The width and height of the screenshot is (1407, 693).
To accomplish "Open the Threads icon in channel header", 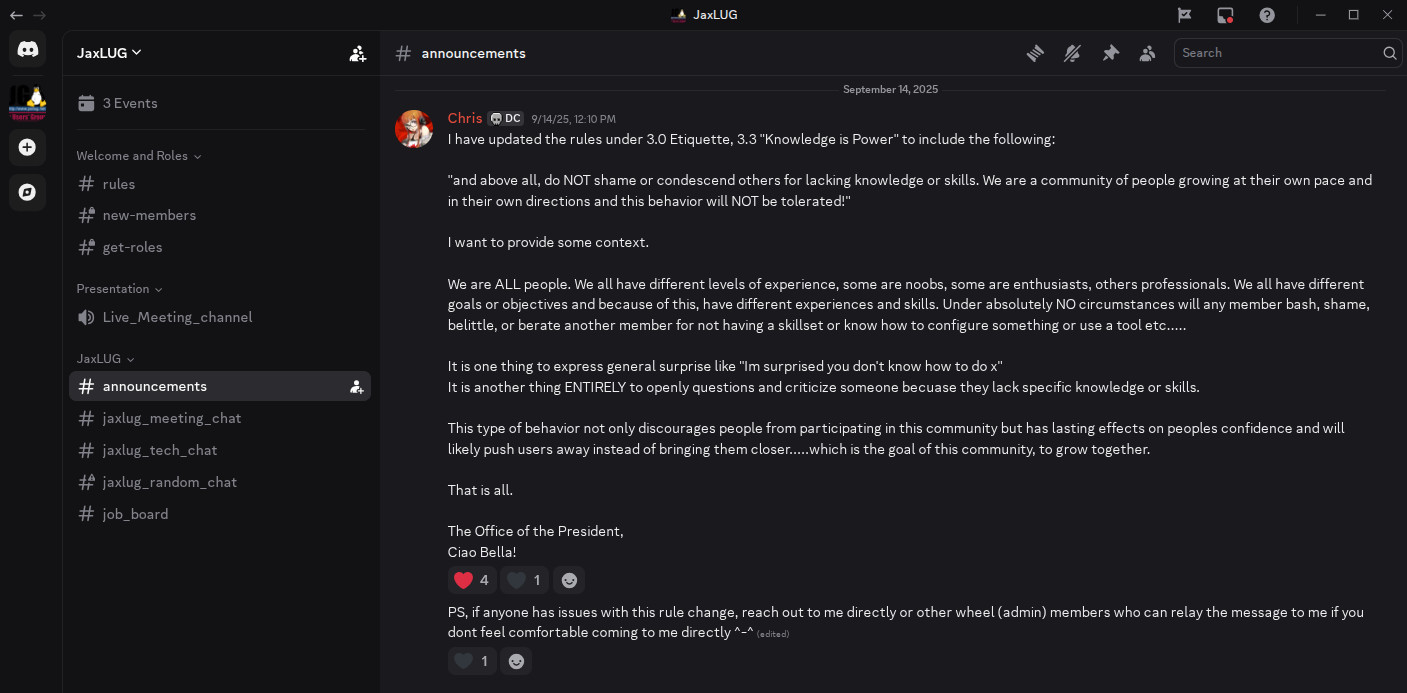I will [x=1035, y=54].
